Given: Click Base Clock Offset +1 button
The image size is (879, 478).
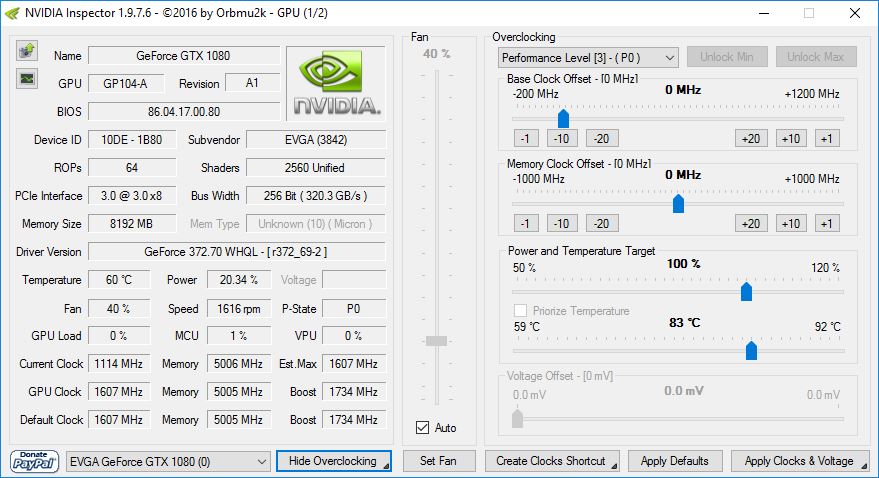Looking at the screenshot, I should click(827, 138).
